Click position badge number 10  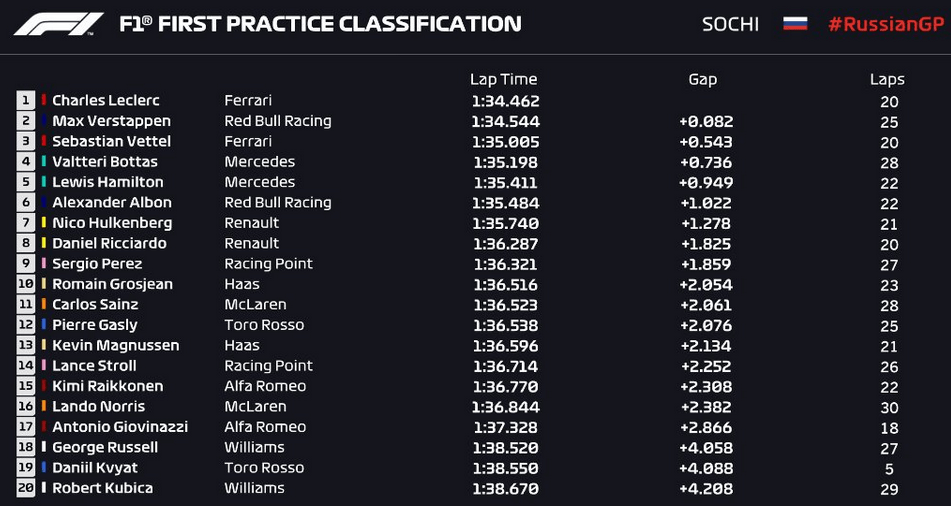click(x=25, y=284)
